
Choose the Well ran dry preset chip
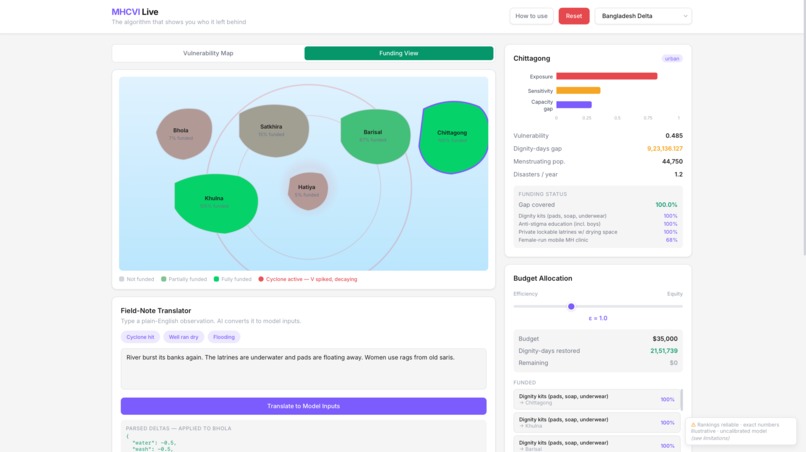tap(184, 337)
